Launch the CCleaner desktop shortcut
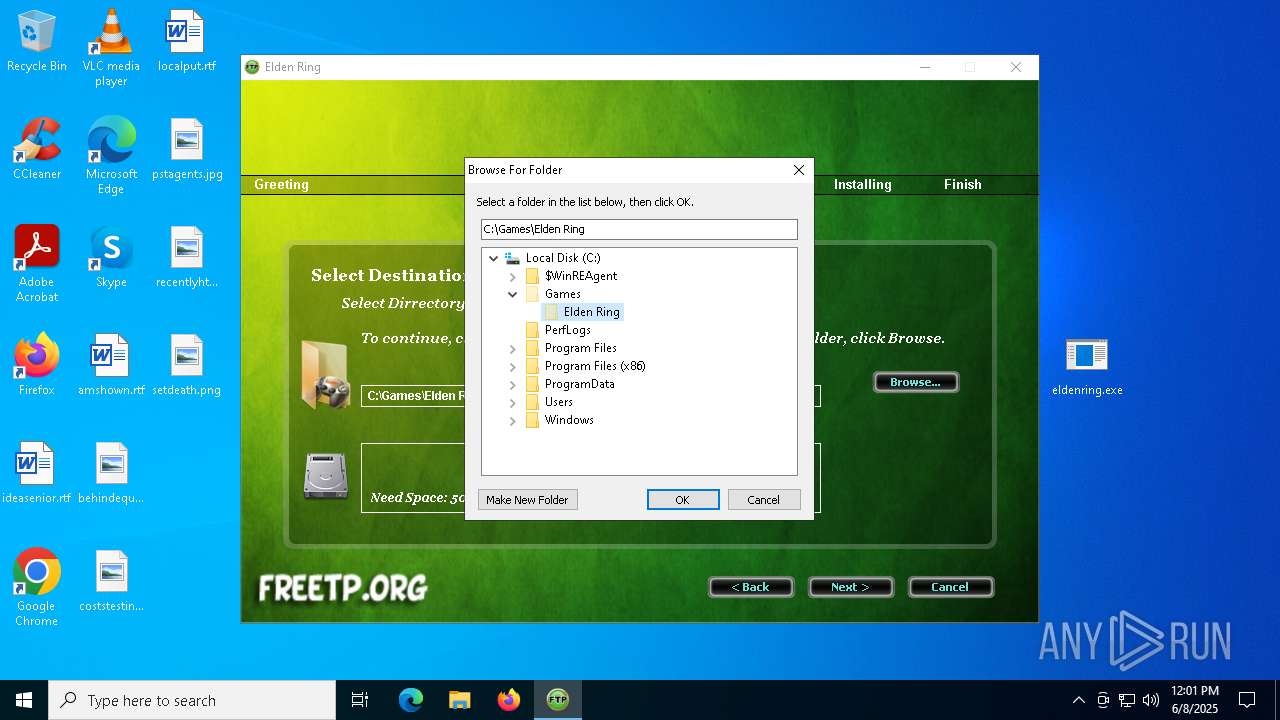The image size is (1280, 720). pos(37,149)
